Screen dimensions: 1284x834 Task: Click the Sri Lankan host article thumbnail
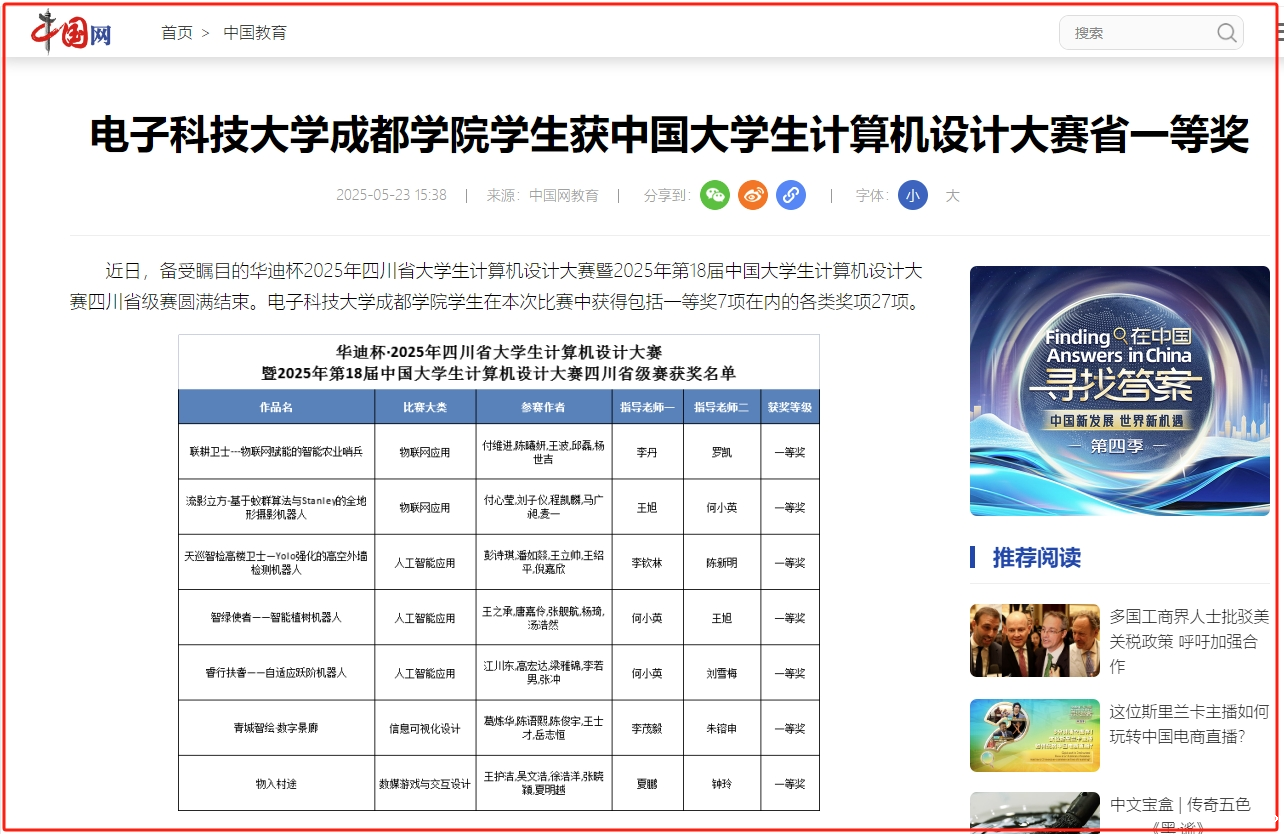point(1034,735)
